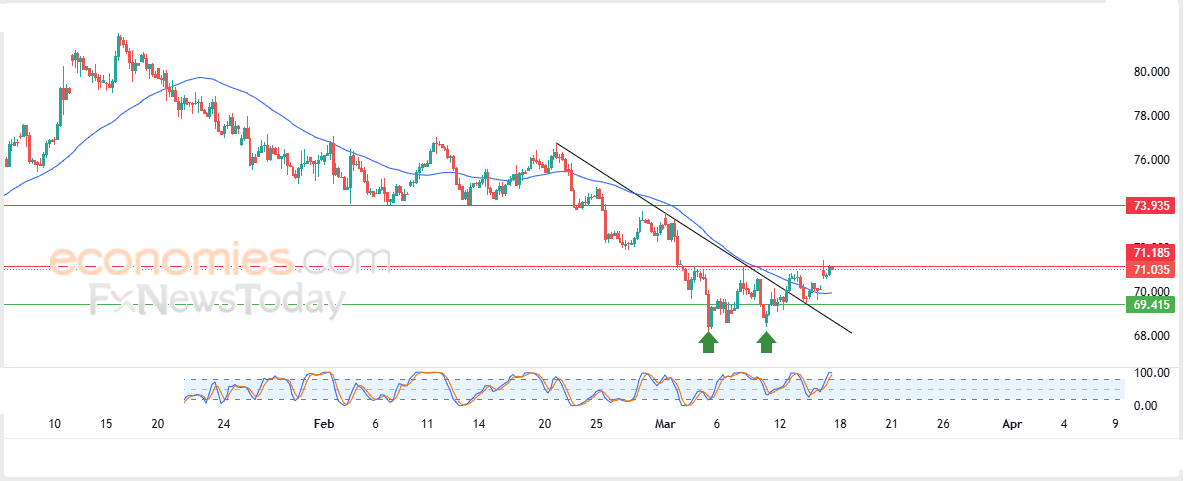This screenshot has height=481, width=1184.
Task: Select the 71.185 red price label
Action: tap(1148, 253)
